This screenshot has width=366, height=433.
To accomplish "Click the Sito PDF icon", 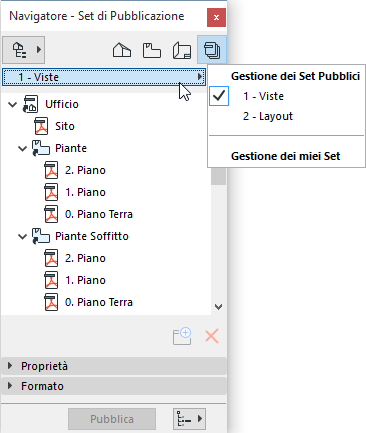I will [41, 126].
